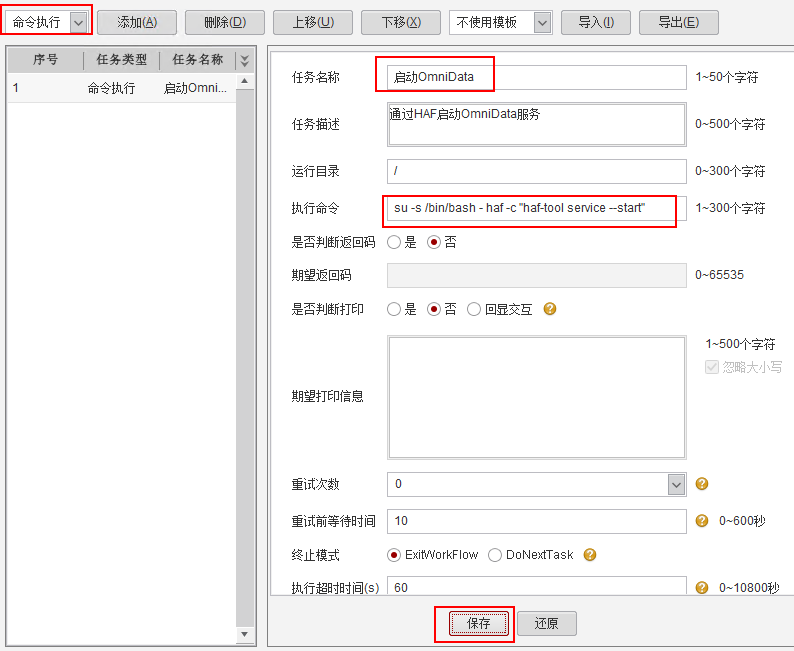Click 导出(E) button
Screen dimensions: 794x651
tap(679, 23)
